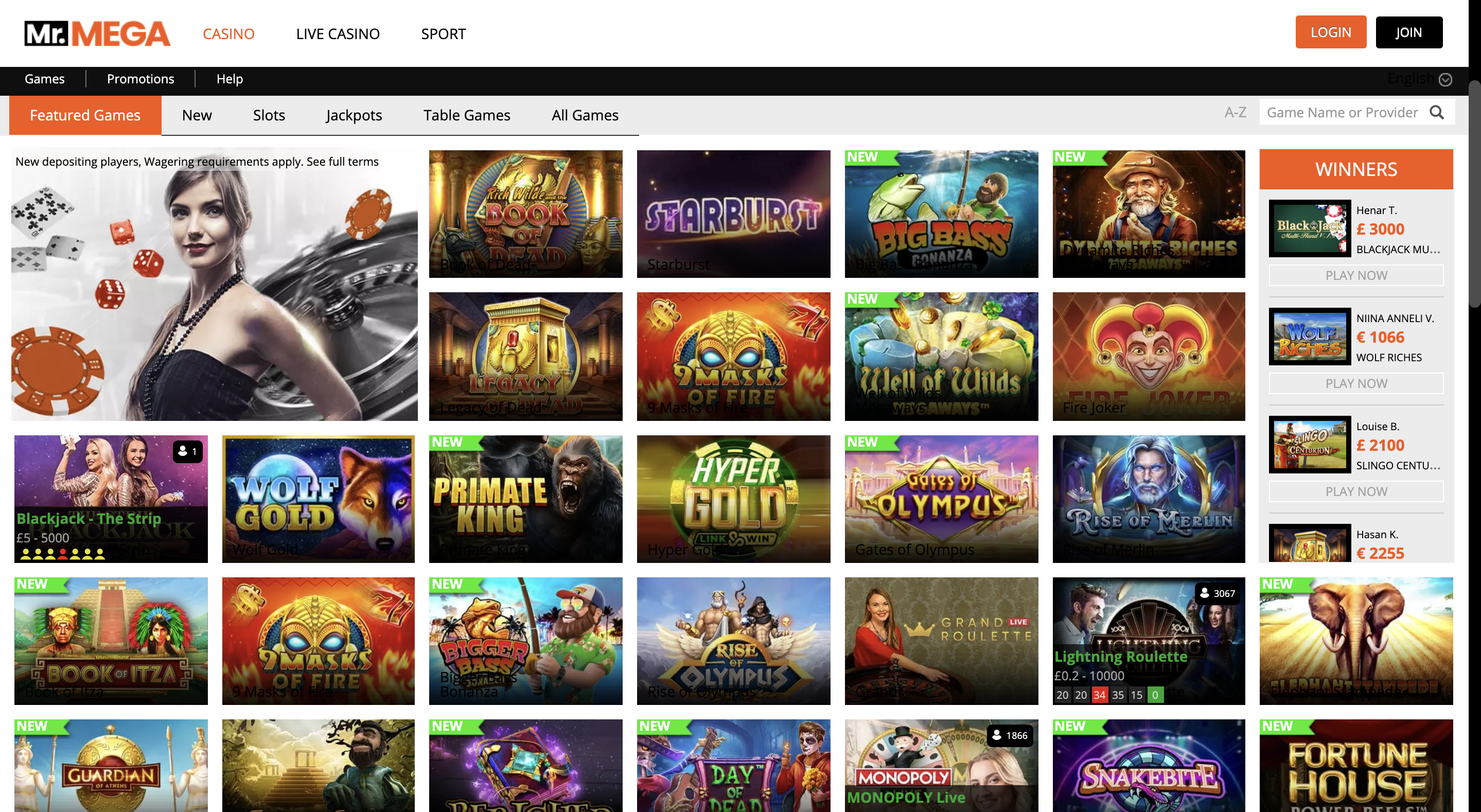Click Blackjack Multi-Hand winner thumbnail
1481x812 pixels.
pyautogui.click(x=1310, y=228)
